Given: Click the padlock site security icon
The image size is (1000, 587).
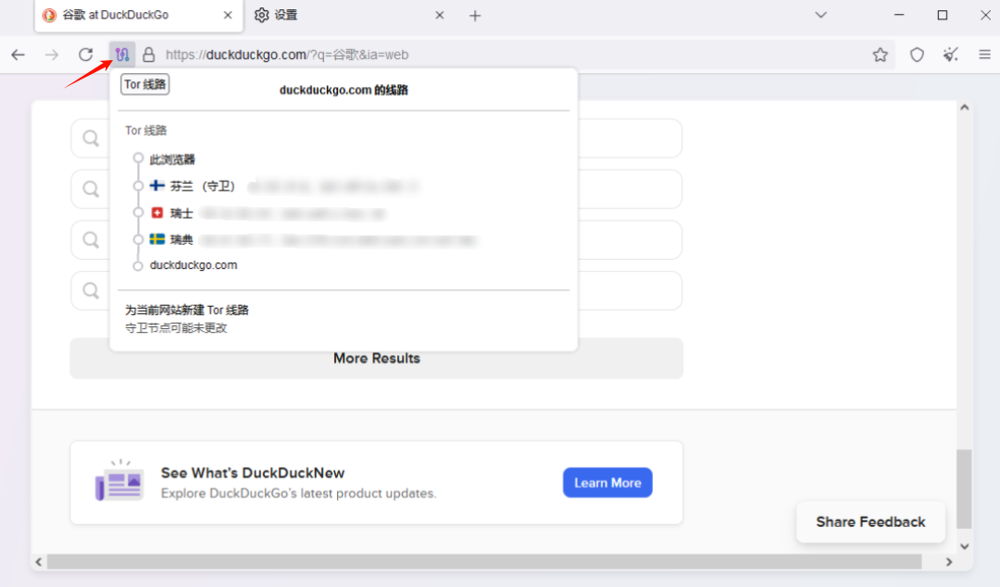Looking at the screenshot, I should coord(148,55).
